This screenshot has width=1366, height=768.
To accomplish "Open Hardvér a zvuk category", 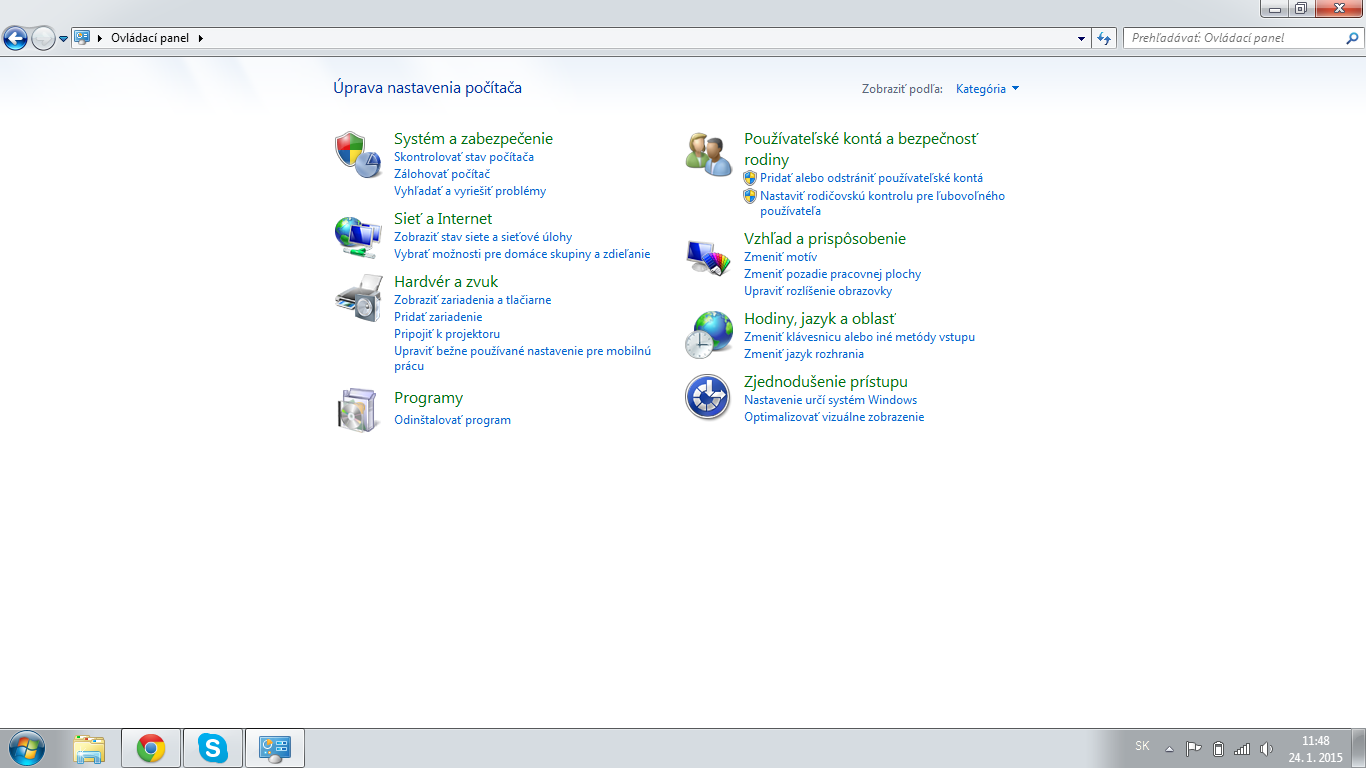I will pos(446,281).
